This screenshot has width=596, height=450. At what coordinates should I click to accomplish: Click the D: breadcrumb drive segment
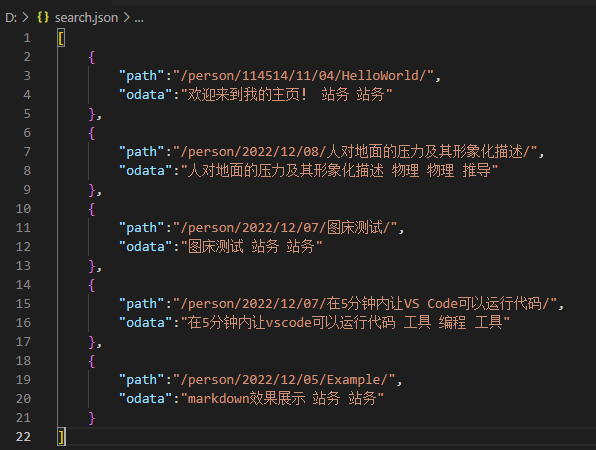[x=11, y=17]
